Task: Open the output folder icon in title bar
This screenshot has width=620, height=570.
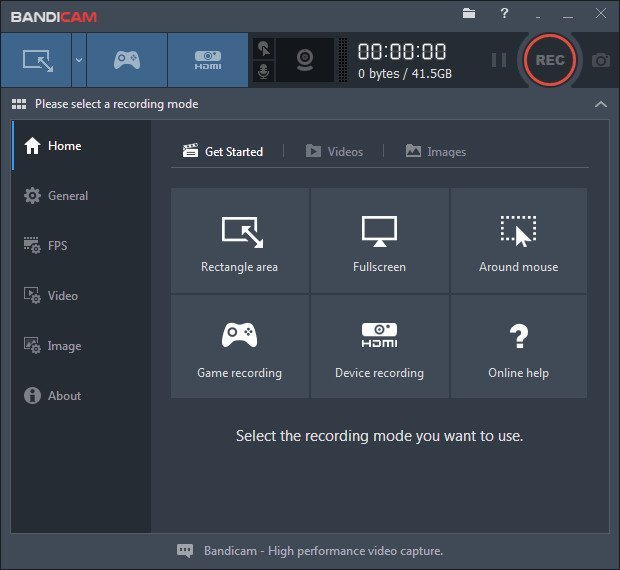Action: (469, 13)
